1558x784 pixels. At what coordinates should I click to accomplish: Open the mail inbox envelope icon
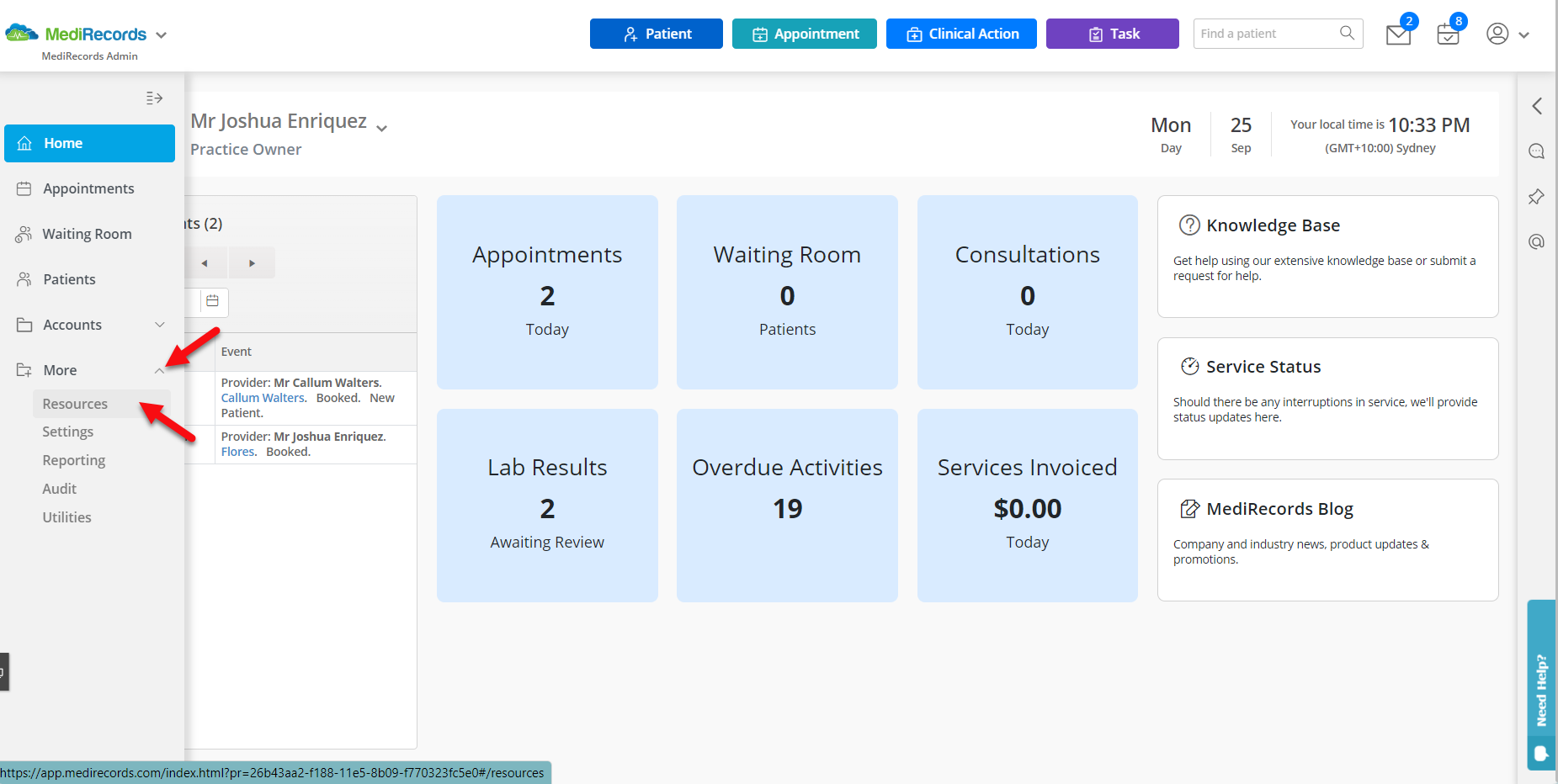click(x=1399, y=34)
